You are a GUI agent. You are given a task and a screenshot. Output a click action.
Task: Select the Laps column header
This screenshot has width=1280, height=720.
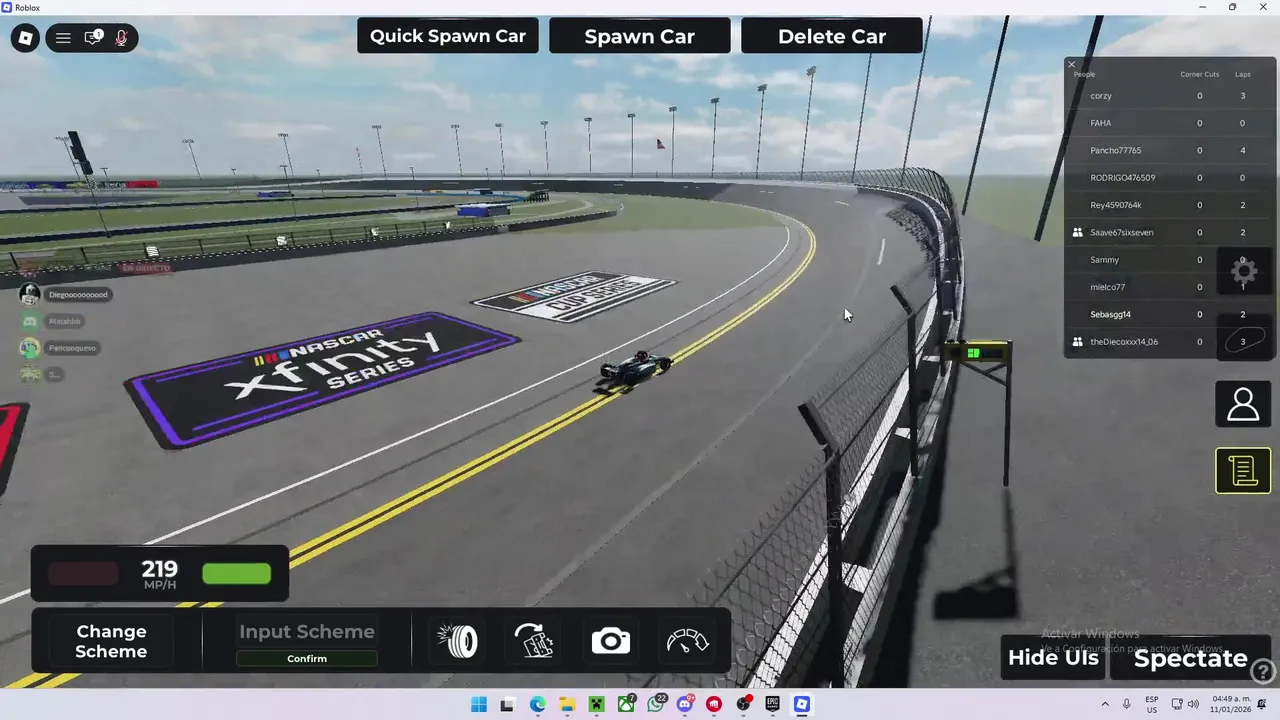pyautogui.click(x=1243, y=74)
